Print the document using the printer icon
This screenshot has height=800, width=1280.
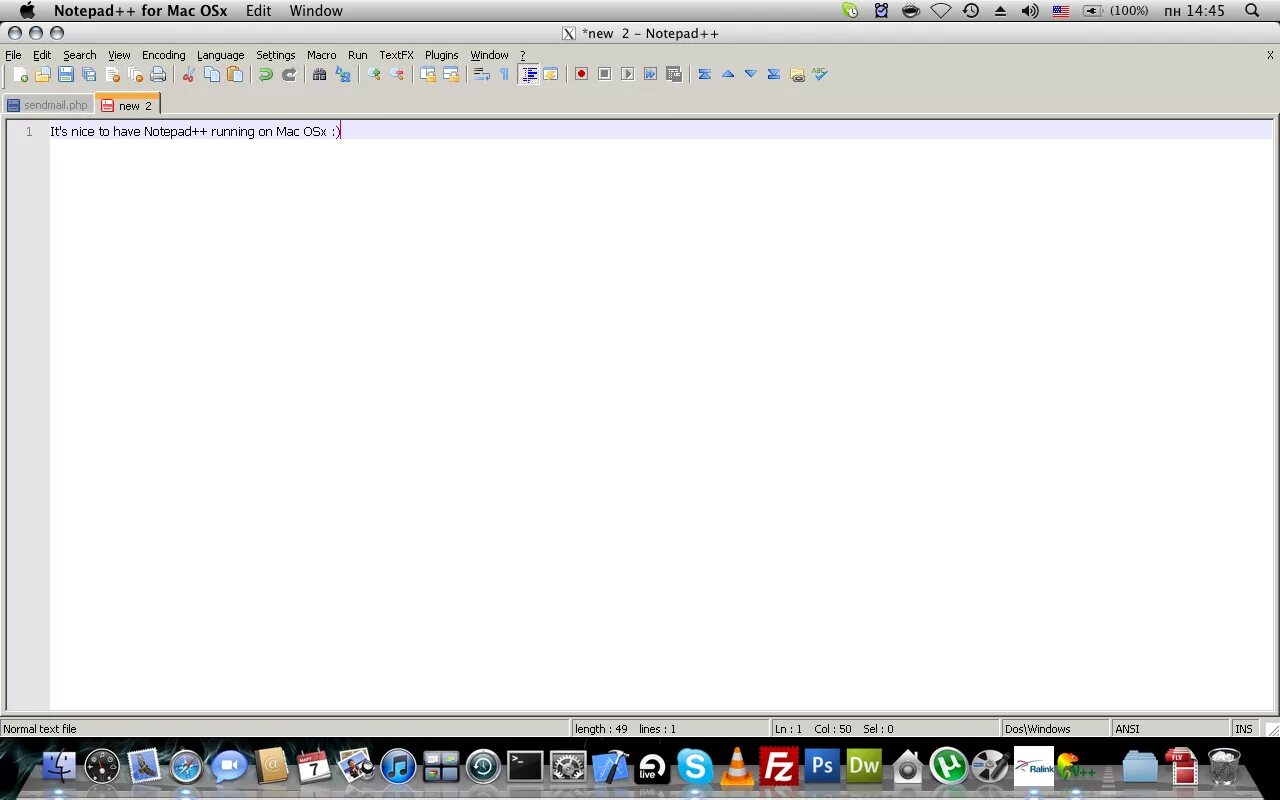tap(158, 74)
